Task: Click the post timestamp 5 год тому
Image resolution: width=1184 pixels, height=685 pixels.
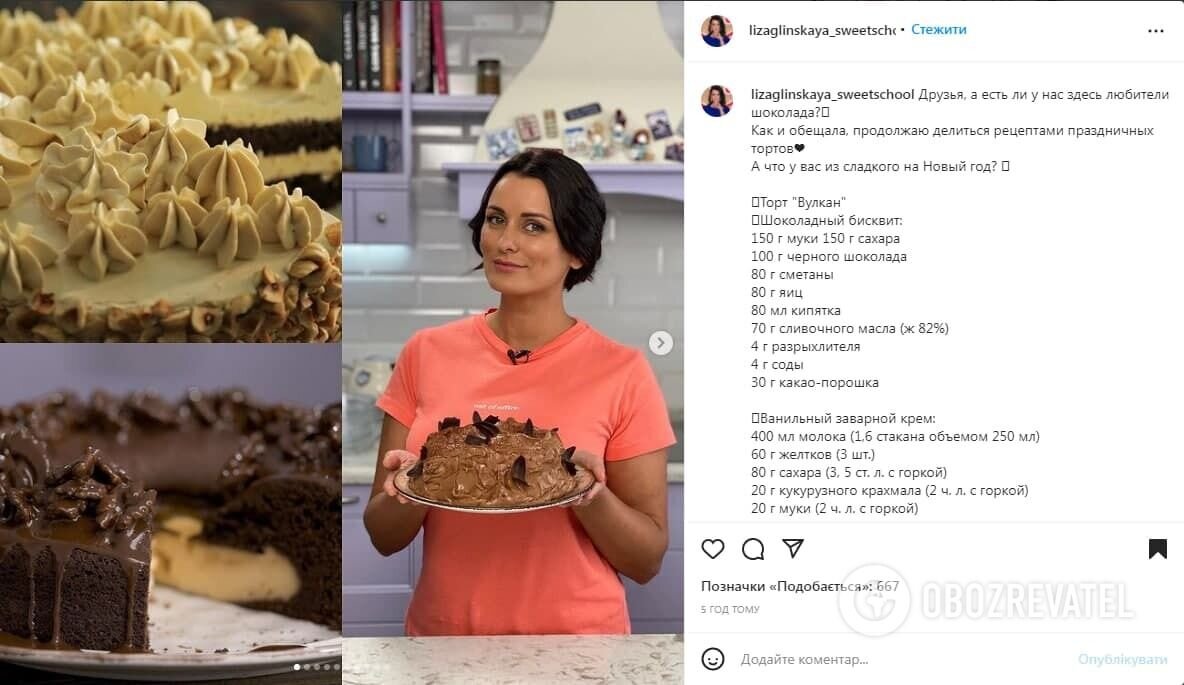Action: click(730, 609)
